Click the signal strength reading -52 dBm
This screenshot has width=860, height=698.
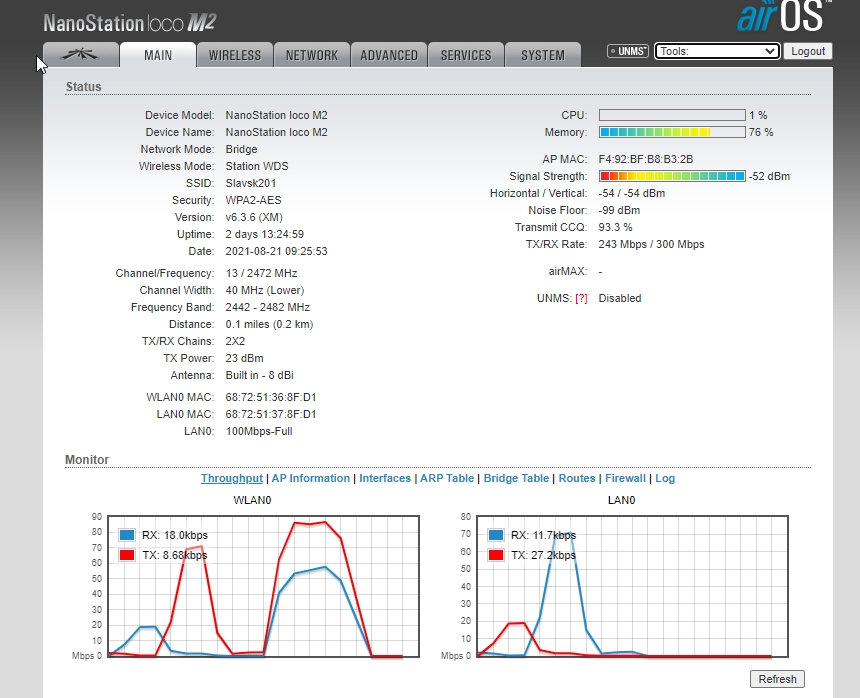[770, 176]
